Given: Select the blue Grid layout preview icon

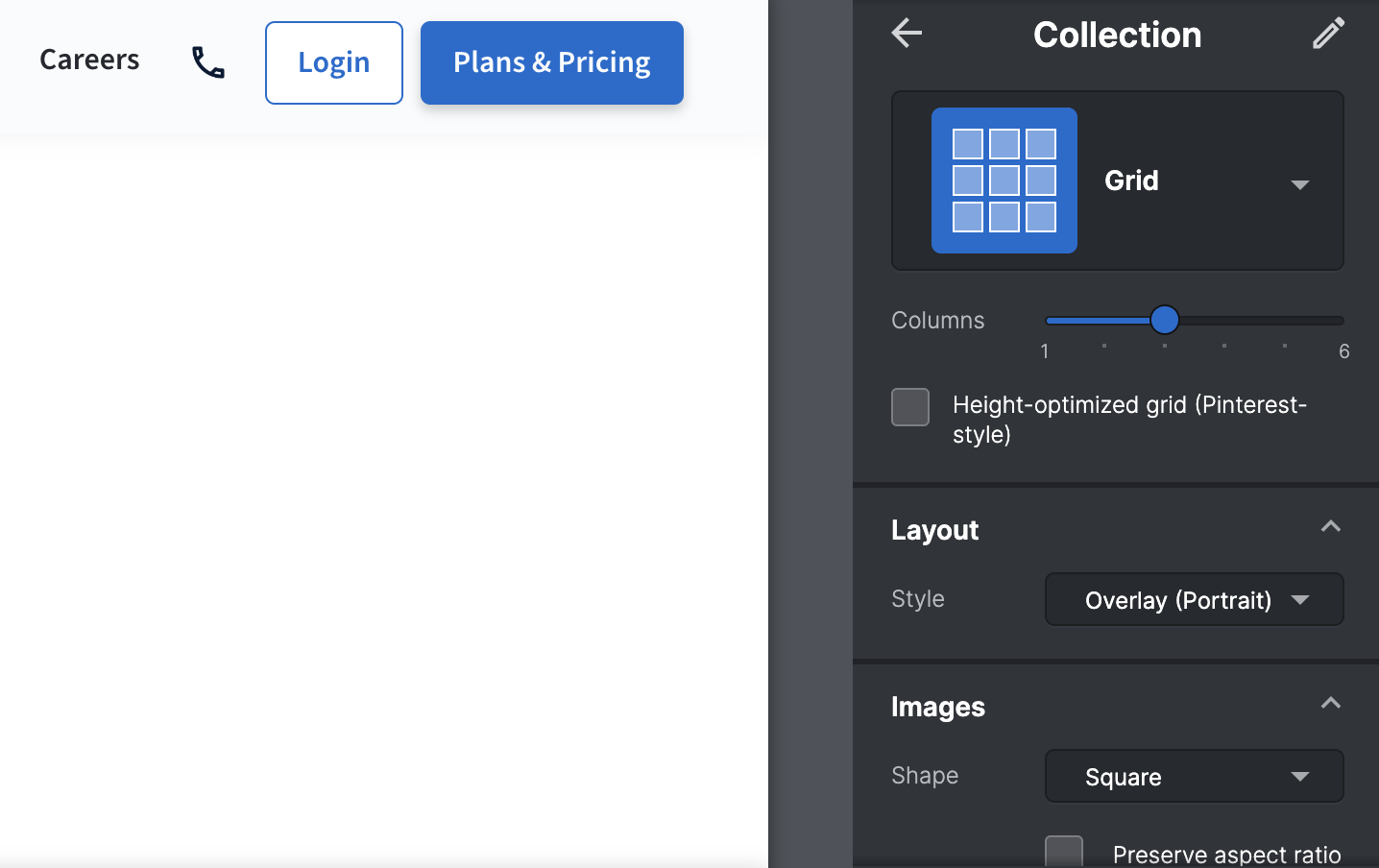Looking at the screenshot, I should coord(1003,181).
